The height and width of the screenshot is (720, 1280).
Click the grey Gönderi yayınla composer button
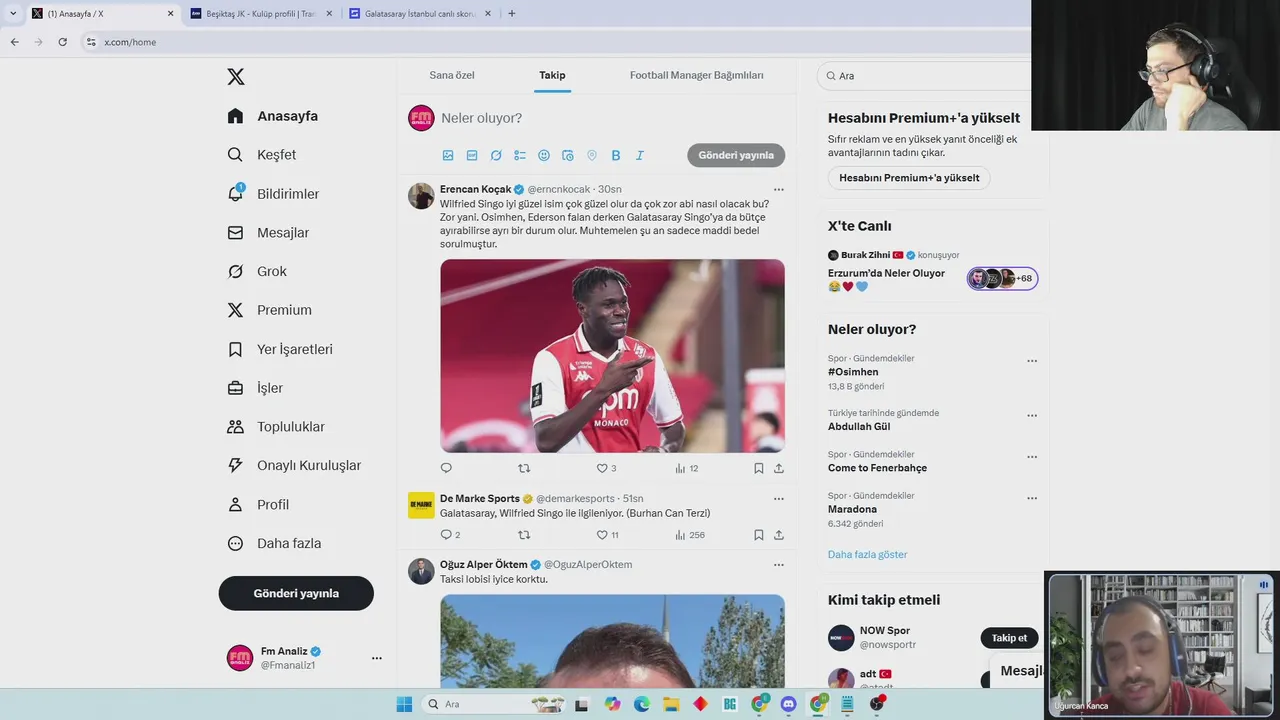[736, 155]
